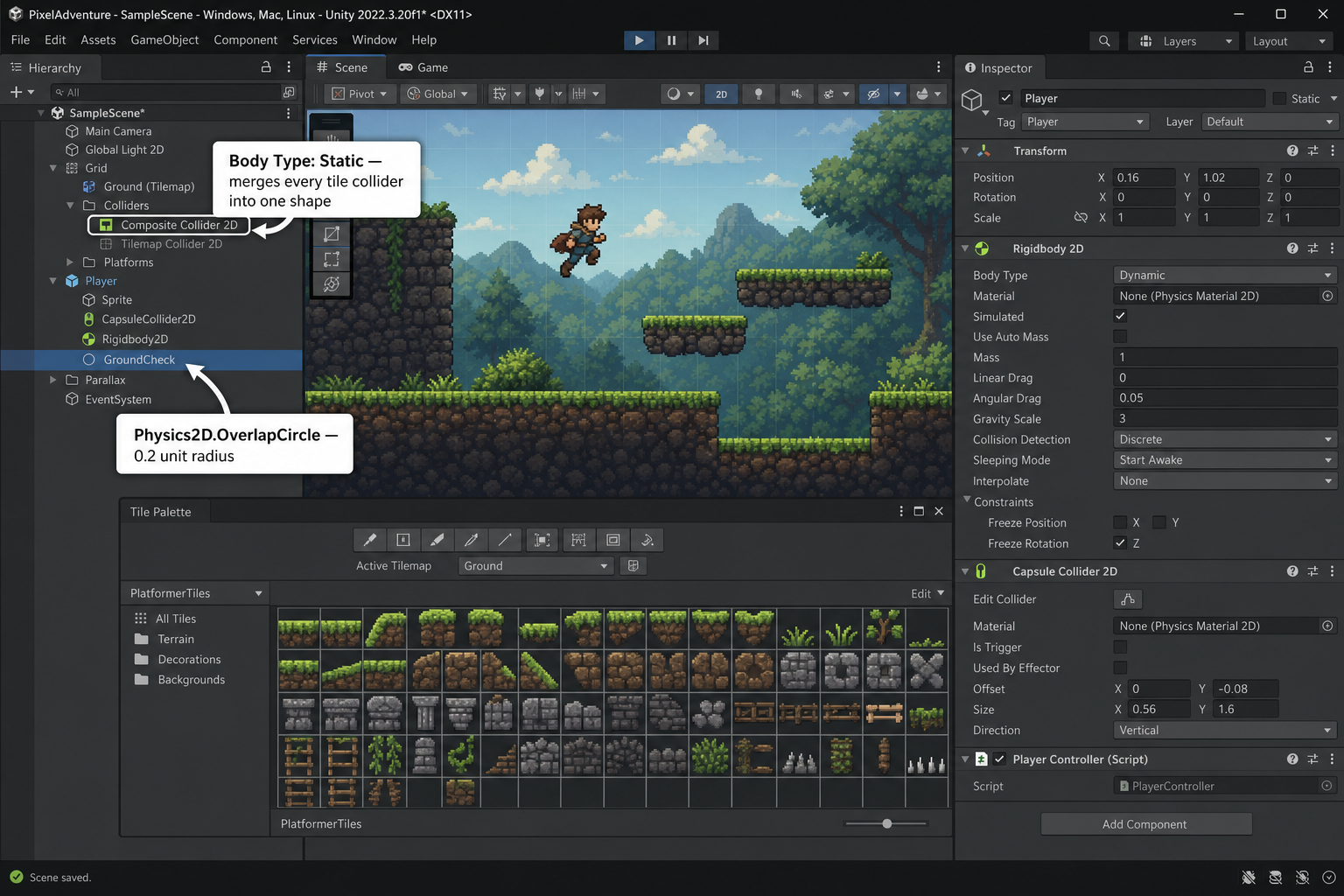Switch to the Game tab
Image resolution: width=1344 pixels, height=896 pixels.
click(x=423, y=67)
